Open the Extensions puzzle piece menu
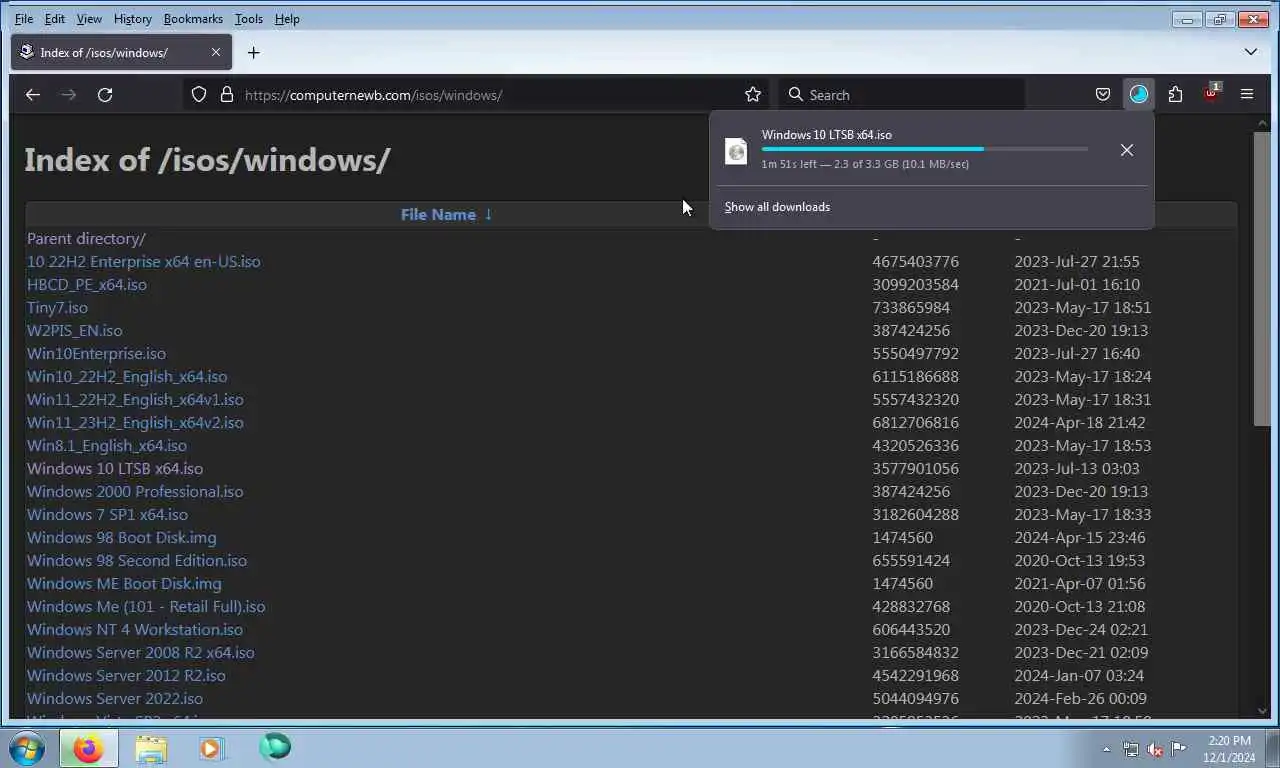 1175,95
